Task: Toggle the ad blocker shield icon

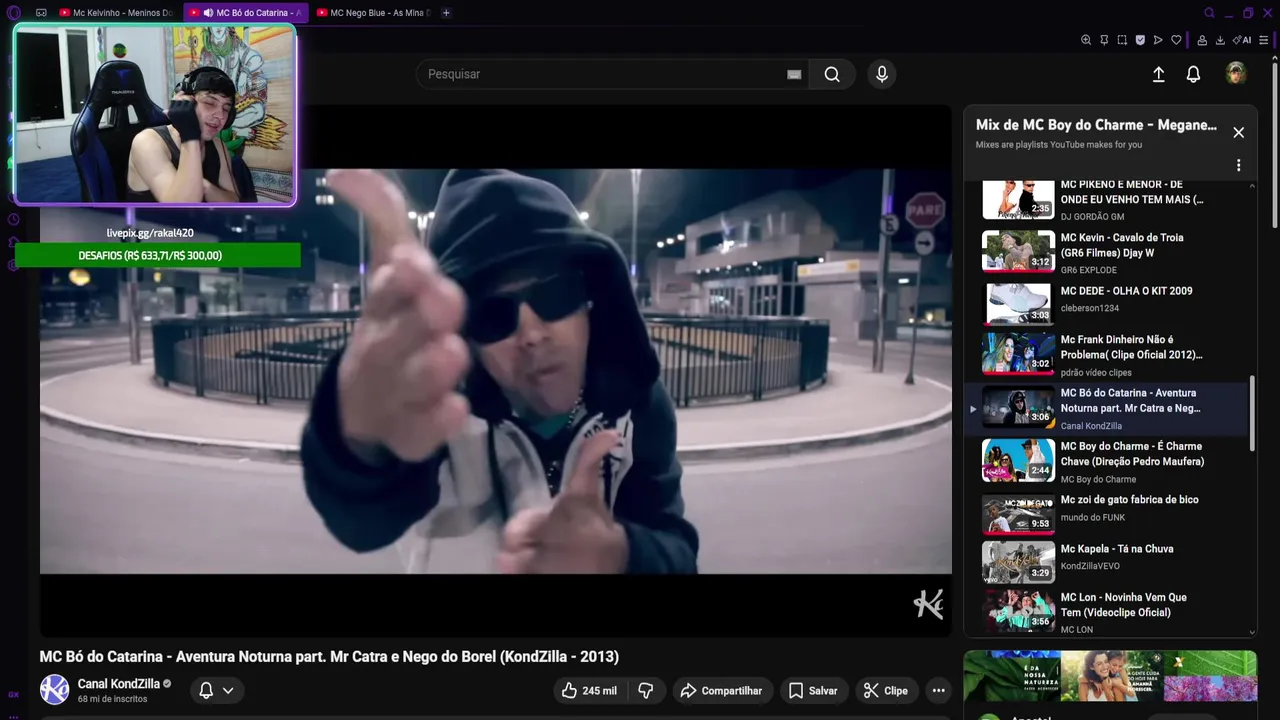Action: pos(1140,40)
